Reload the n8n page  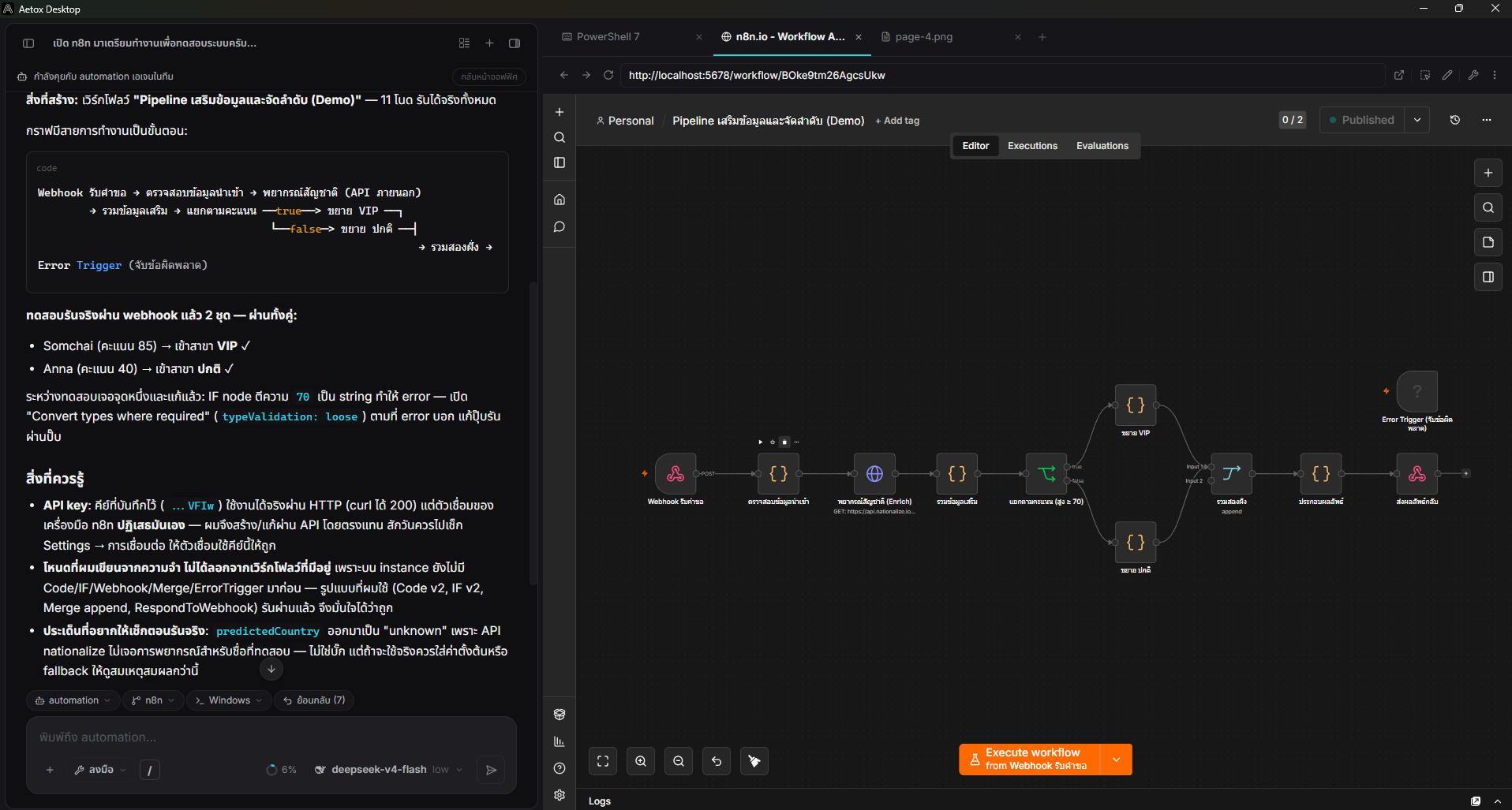click(x=608, y=75)
